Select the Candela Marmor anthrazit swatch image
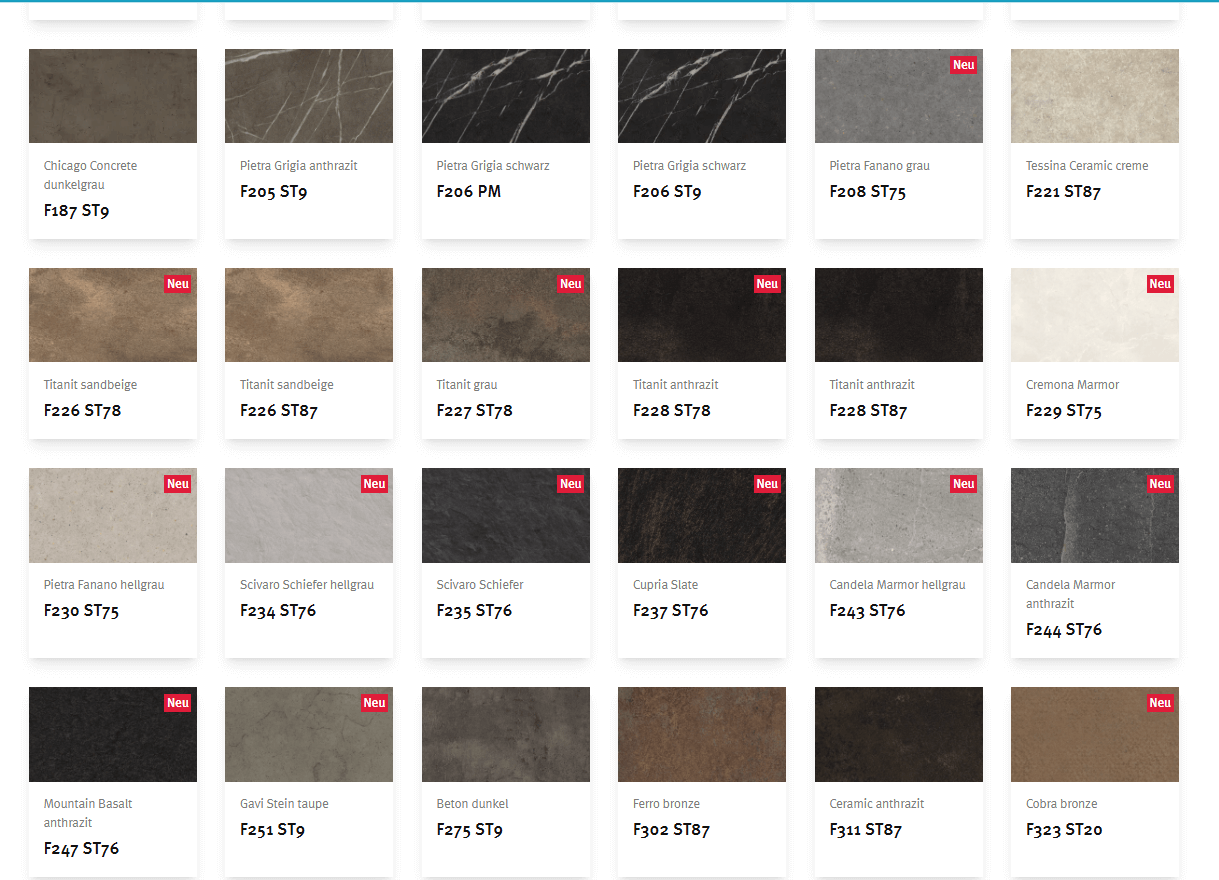This screenshot has height=880, width=1219. pyautogui.click(x=1095, y=515)
